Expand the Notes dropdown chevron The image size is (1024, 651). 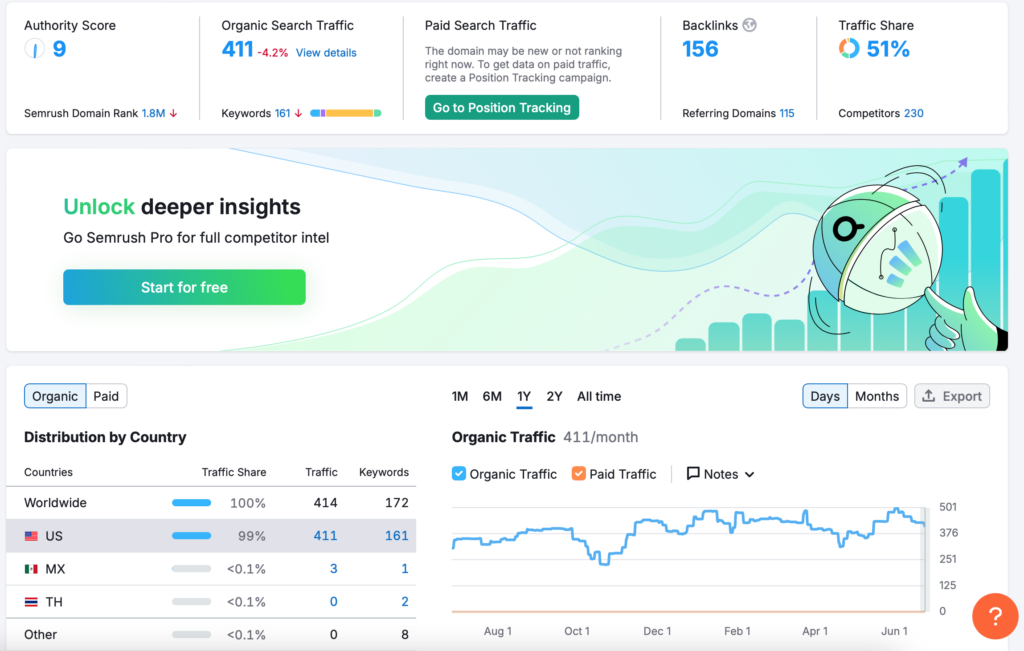[749, 475]
